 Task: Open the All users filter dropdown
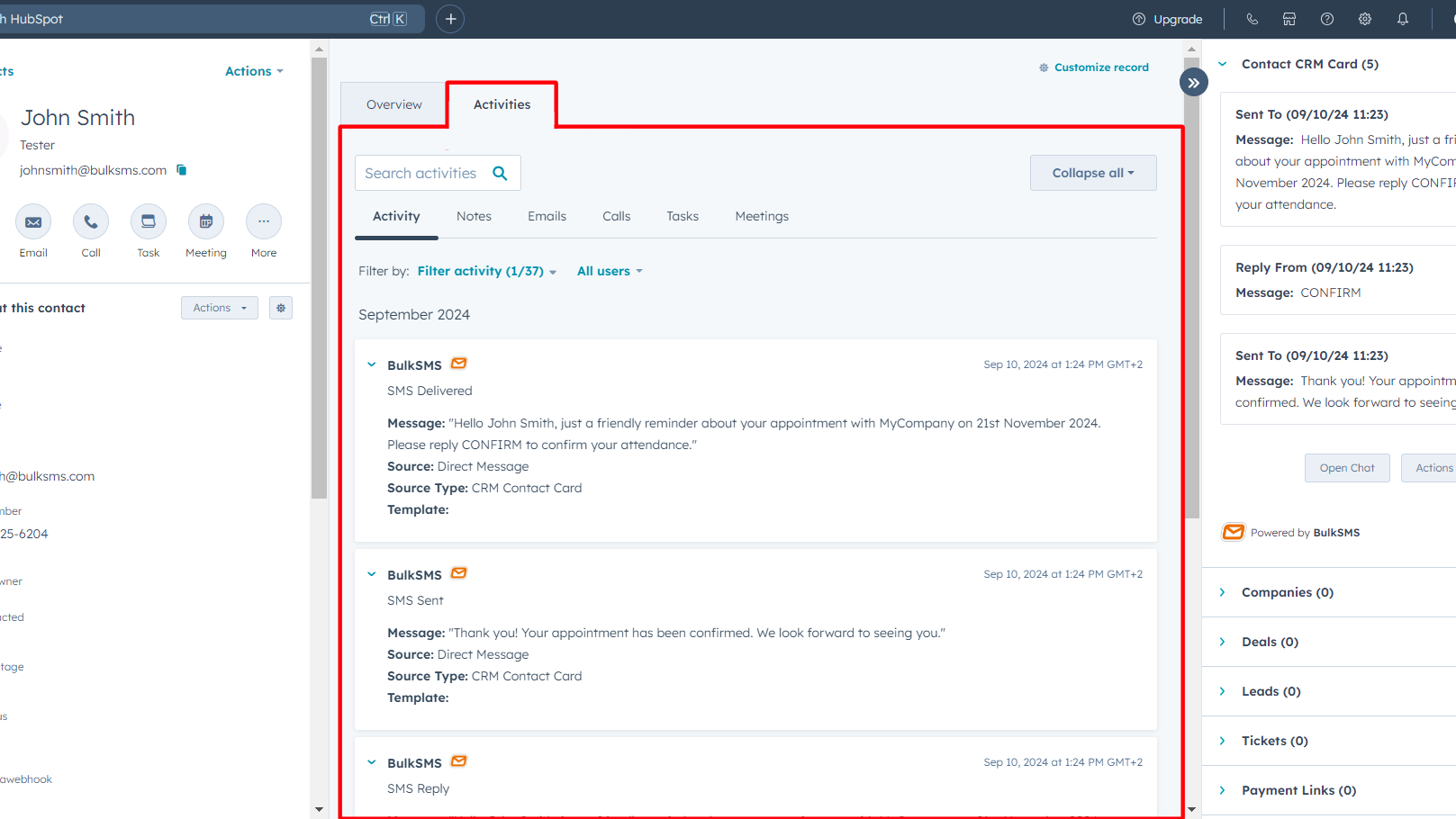point(610,271)
